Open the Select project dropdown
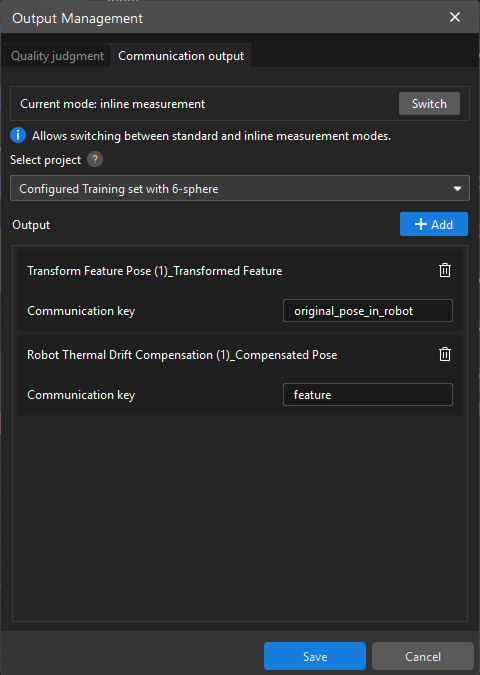This screenshot has height=675, width=480. pos(240,189)
